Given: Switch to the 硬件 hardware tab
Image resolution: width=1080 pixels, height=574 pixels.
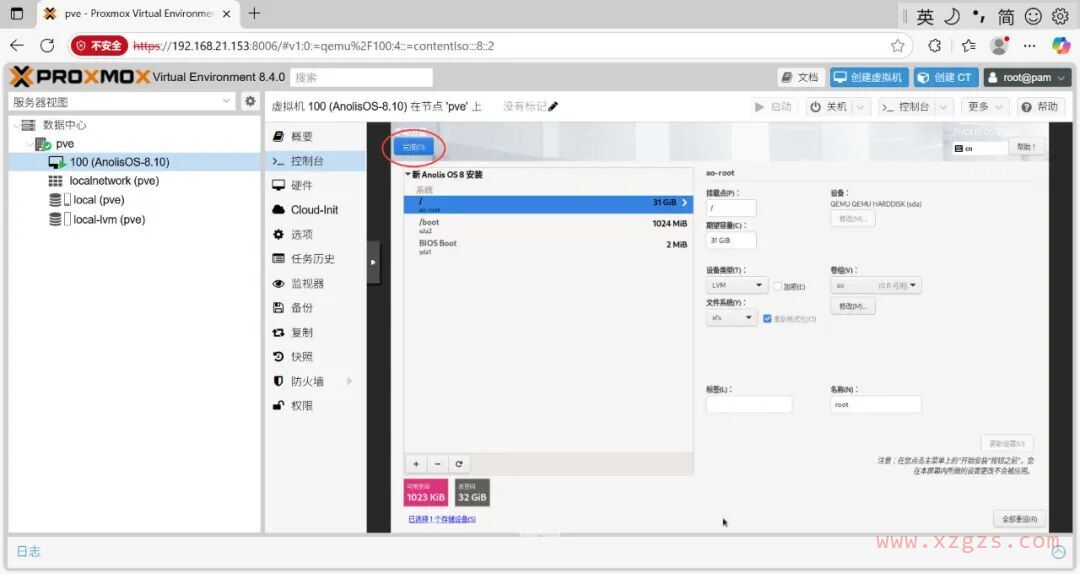Looking at the screenshot, I should coord(301,185).
